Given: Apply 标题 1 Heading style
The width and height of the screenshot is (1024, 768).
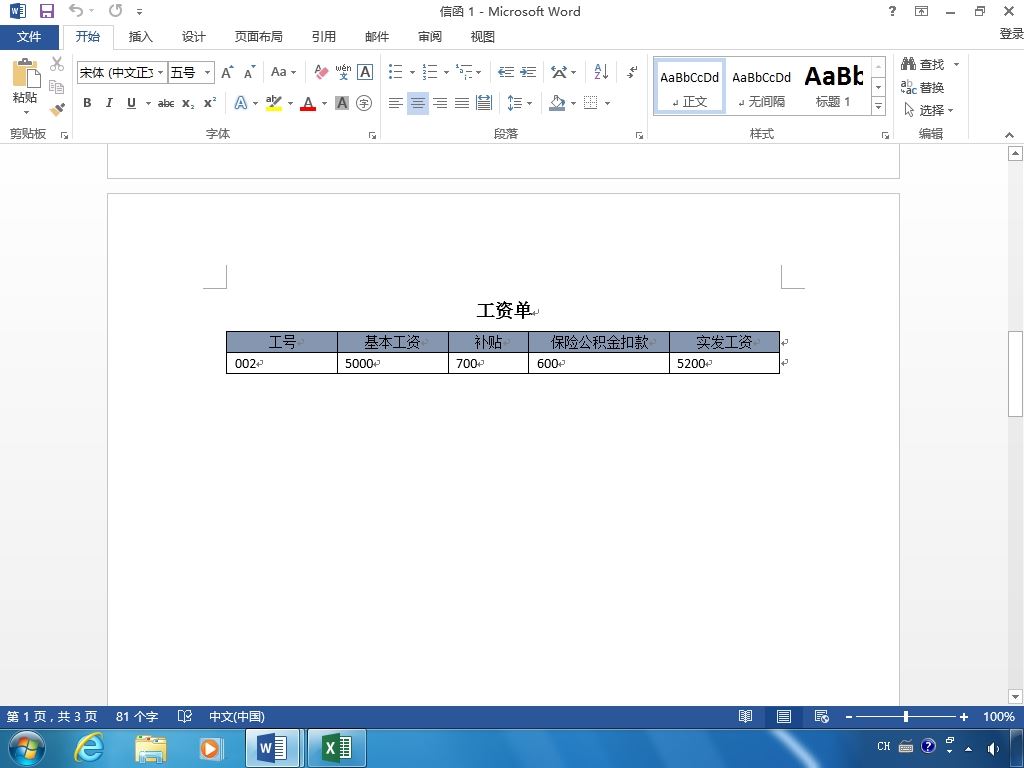Looking at the screenshot, I should click(x=833, y=88).
